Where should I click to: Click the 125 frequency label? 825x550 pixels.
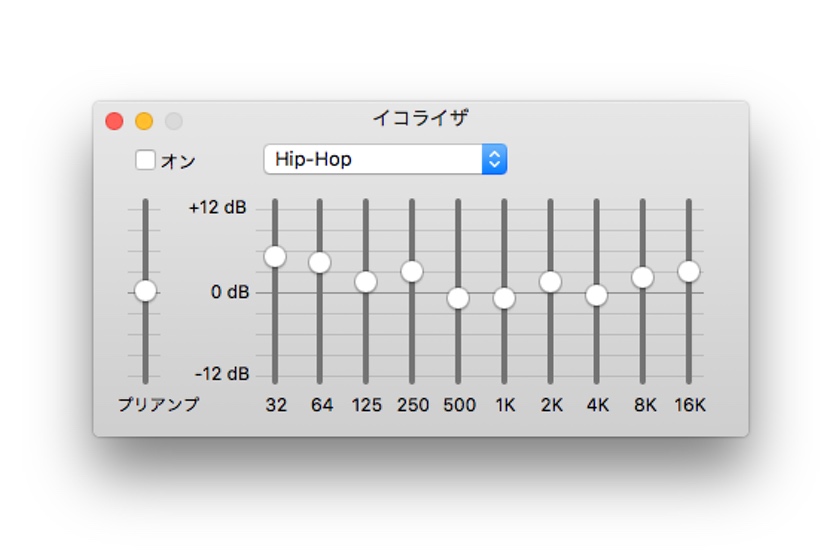(367, 405)
